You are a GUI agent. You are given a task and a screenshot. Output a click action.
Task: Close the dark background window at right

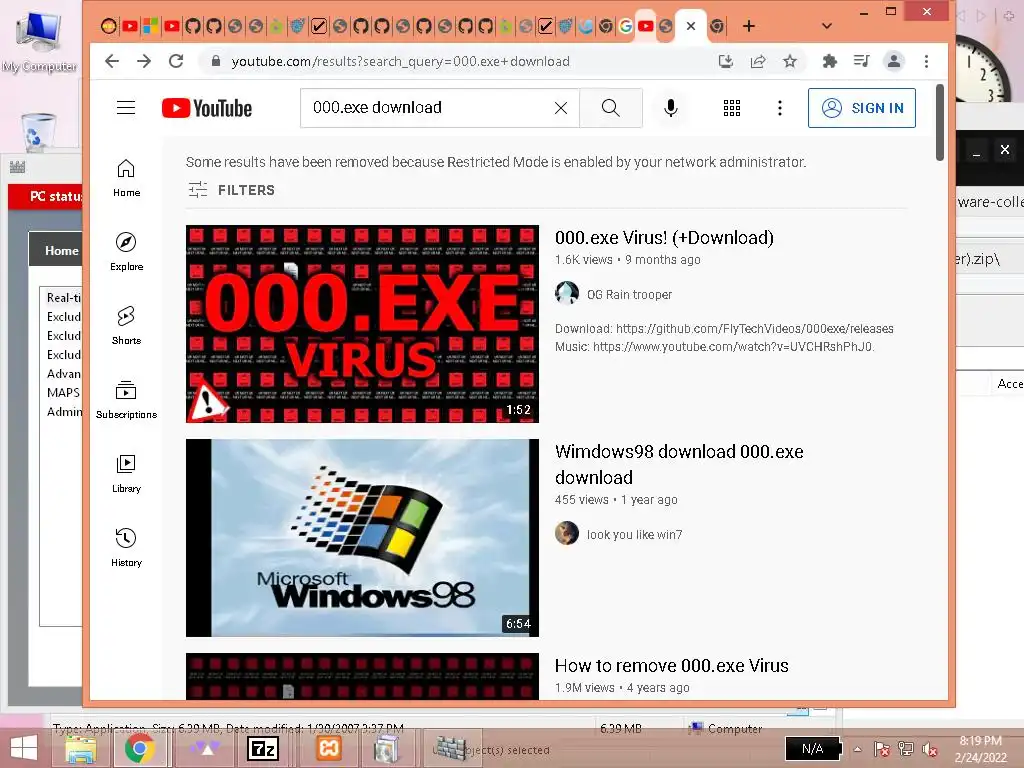(1004, 150)
